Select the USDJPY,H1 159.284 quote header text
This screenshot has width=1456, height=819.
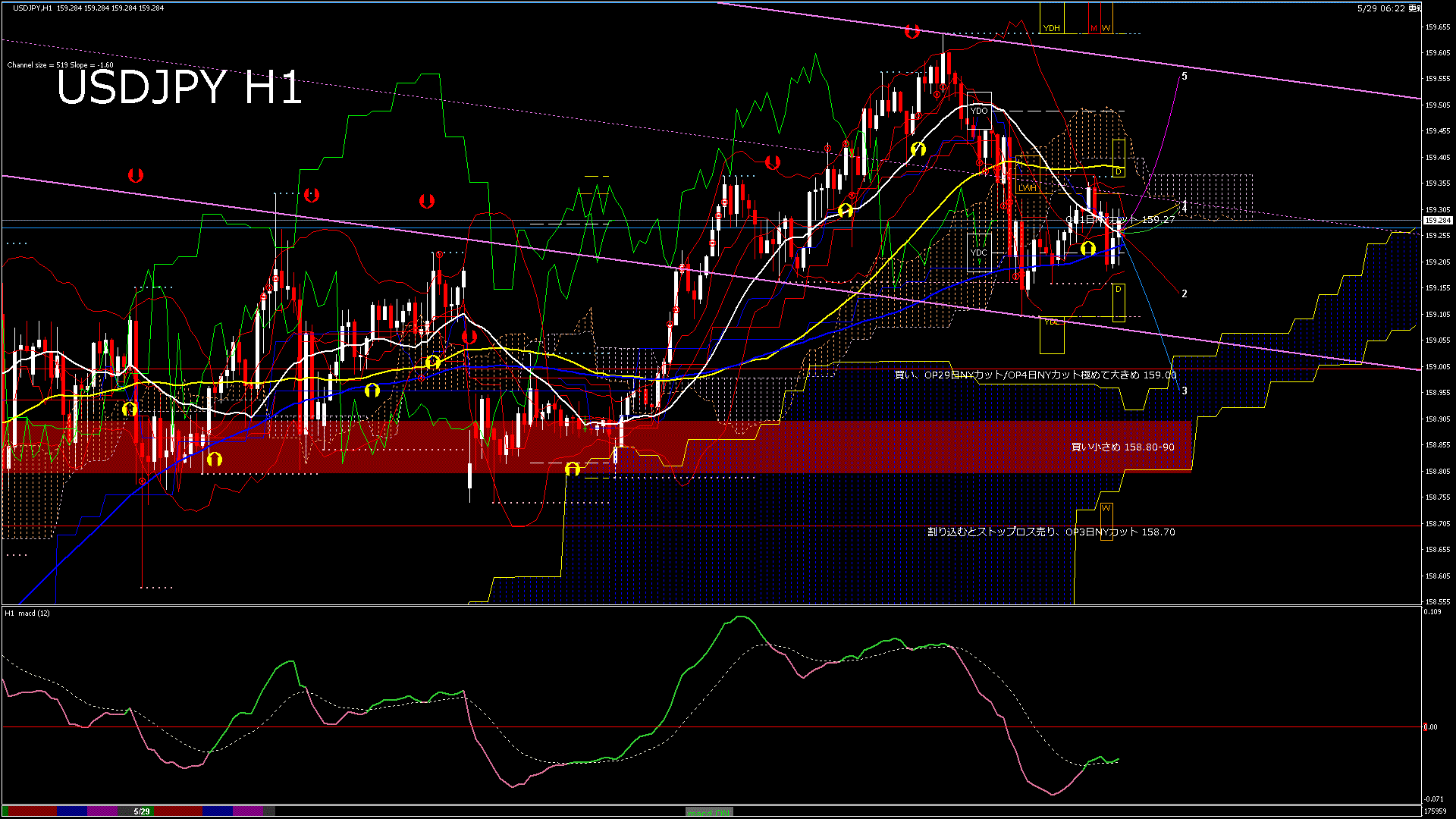(88, 8)
